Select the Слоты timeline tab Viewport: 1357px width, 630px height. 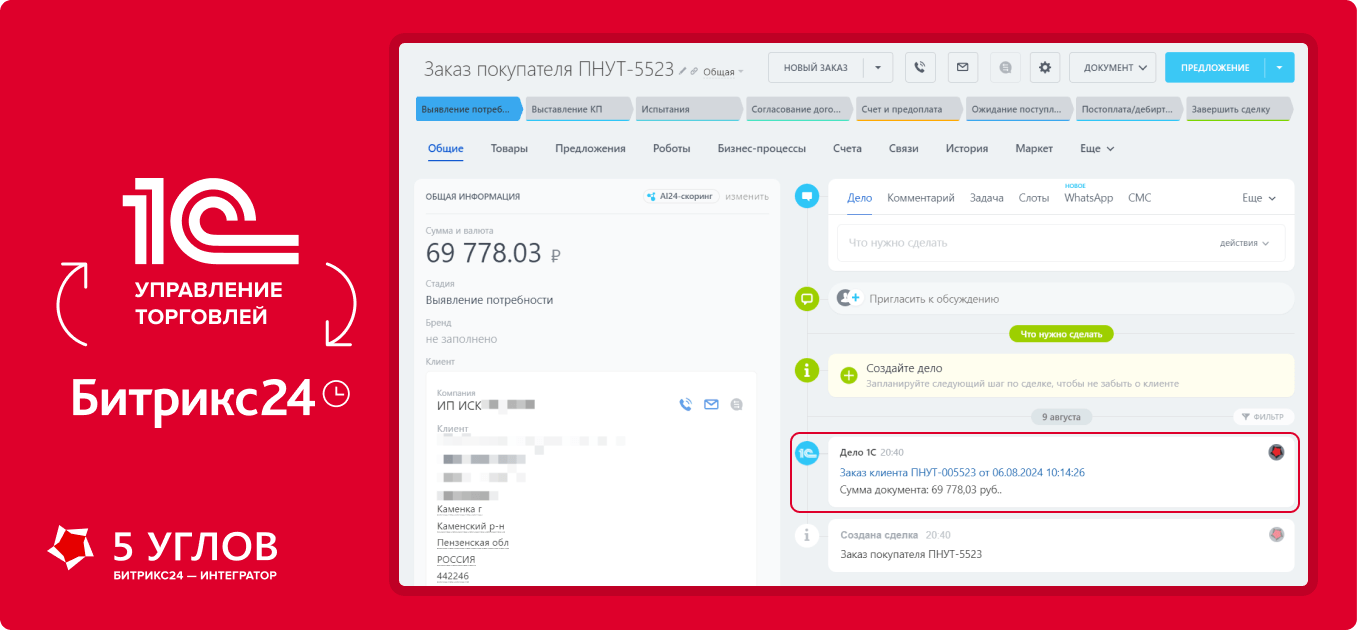[x=1034, y=198]
